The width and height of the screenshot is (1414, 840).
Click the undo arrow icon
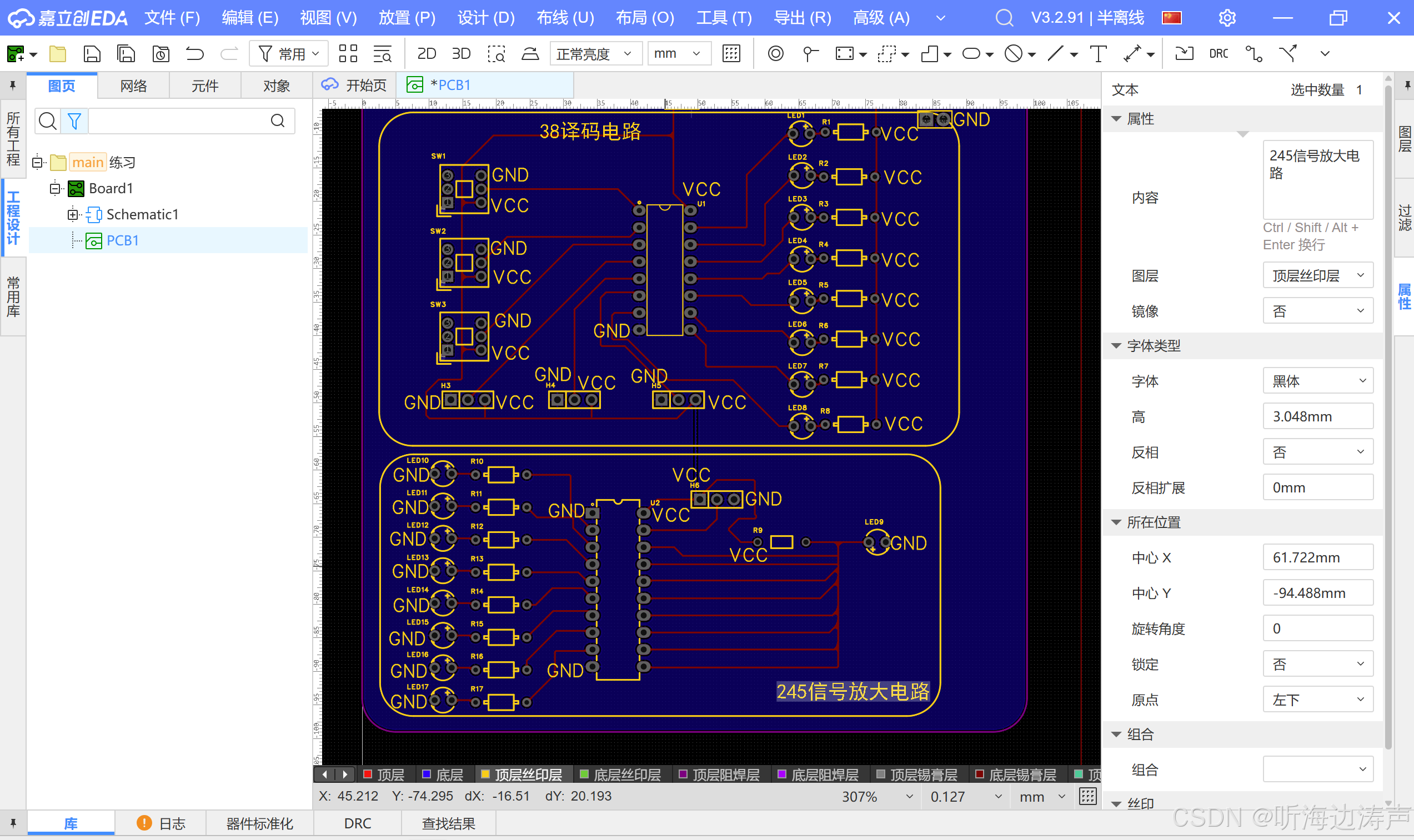[195, 54]
